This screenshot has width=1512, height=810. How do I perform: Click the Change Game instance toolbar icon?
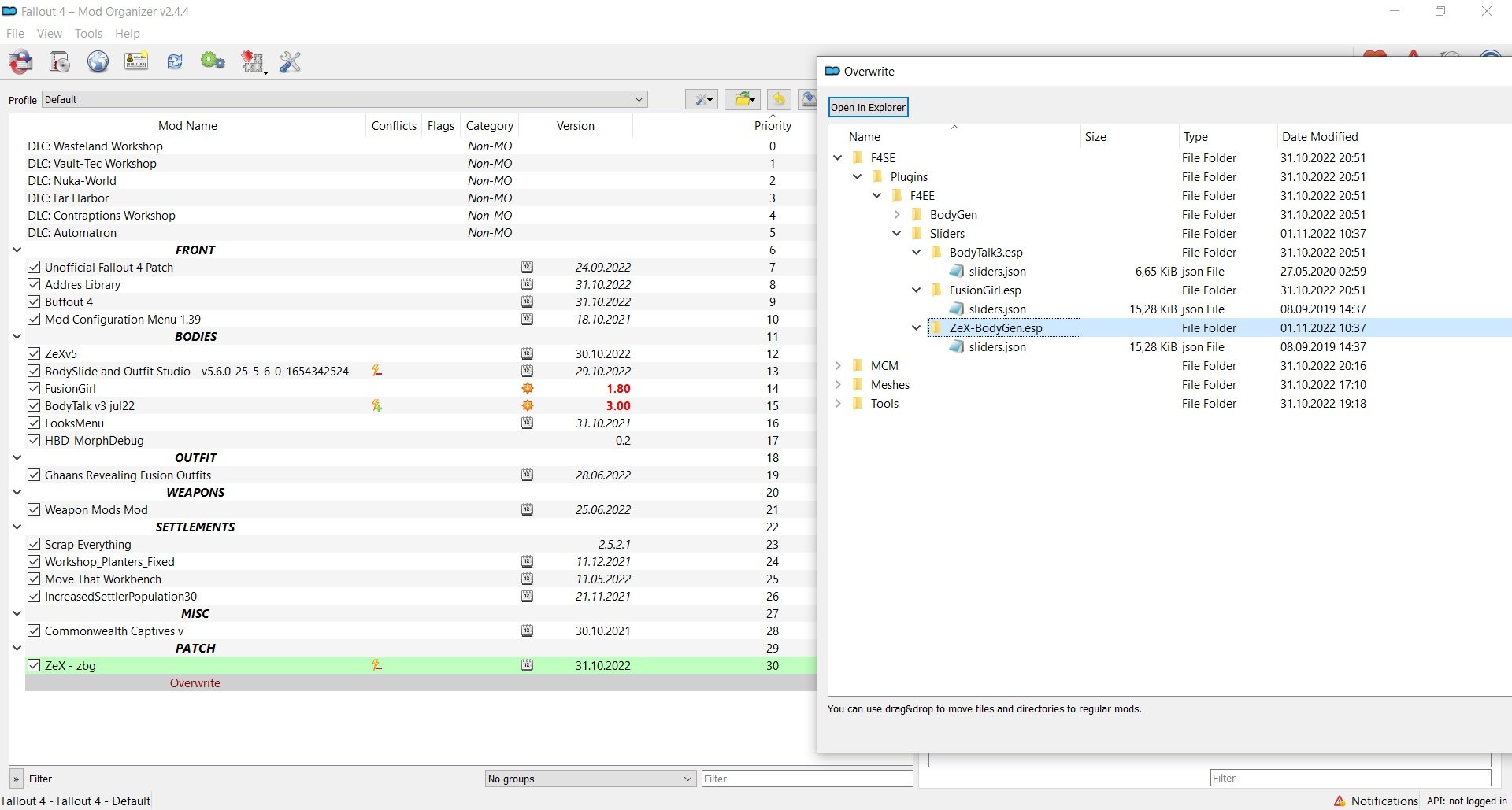coord(20,61)
